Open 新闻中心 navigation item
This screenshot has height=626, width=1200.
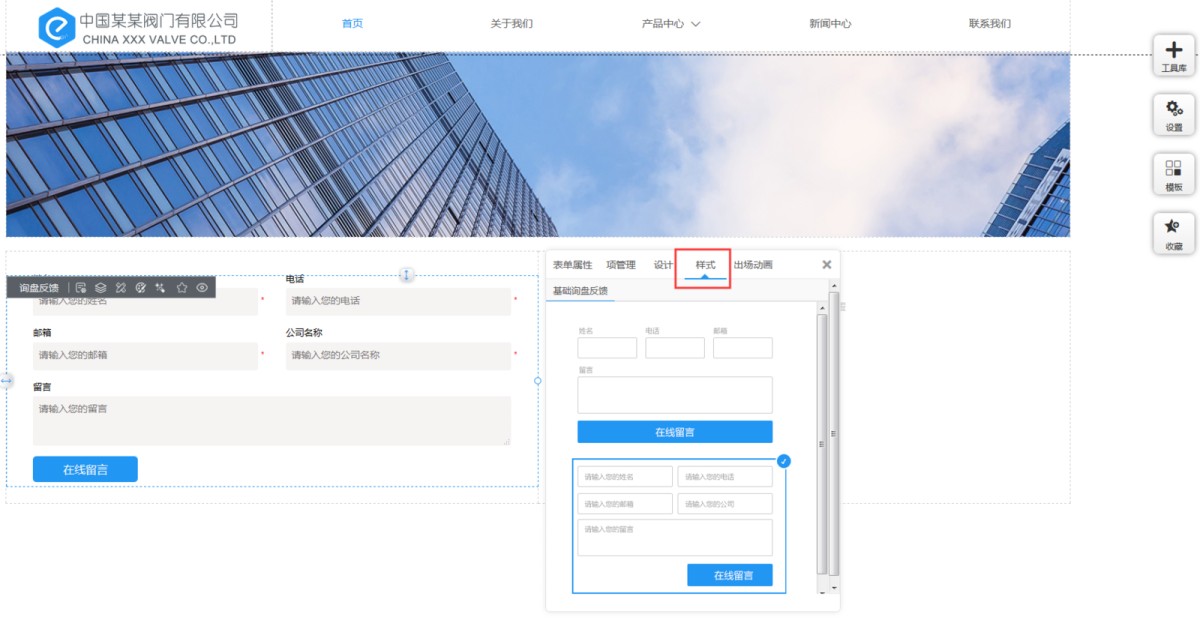(x=830, y=24)
